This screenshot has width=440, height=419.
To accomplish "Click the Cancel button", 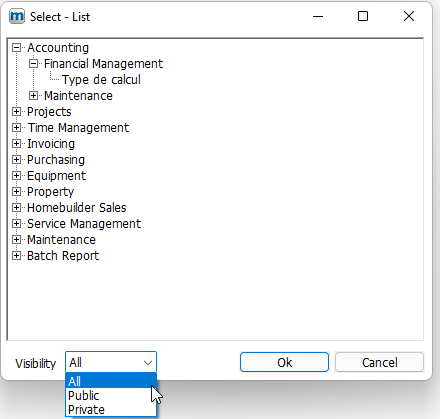I will [379, 362].
